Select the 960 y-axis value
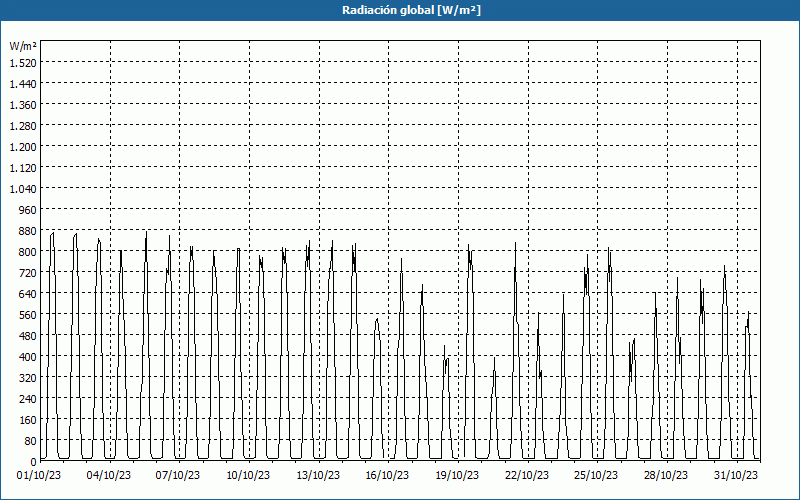800x500 pixels. pos(28,210)
